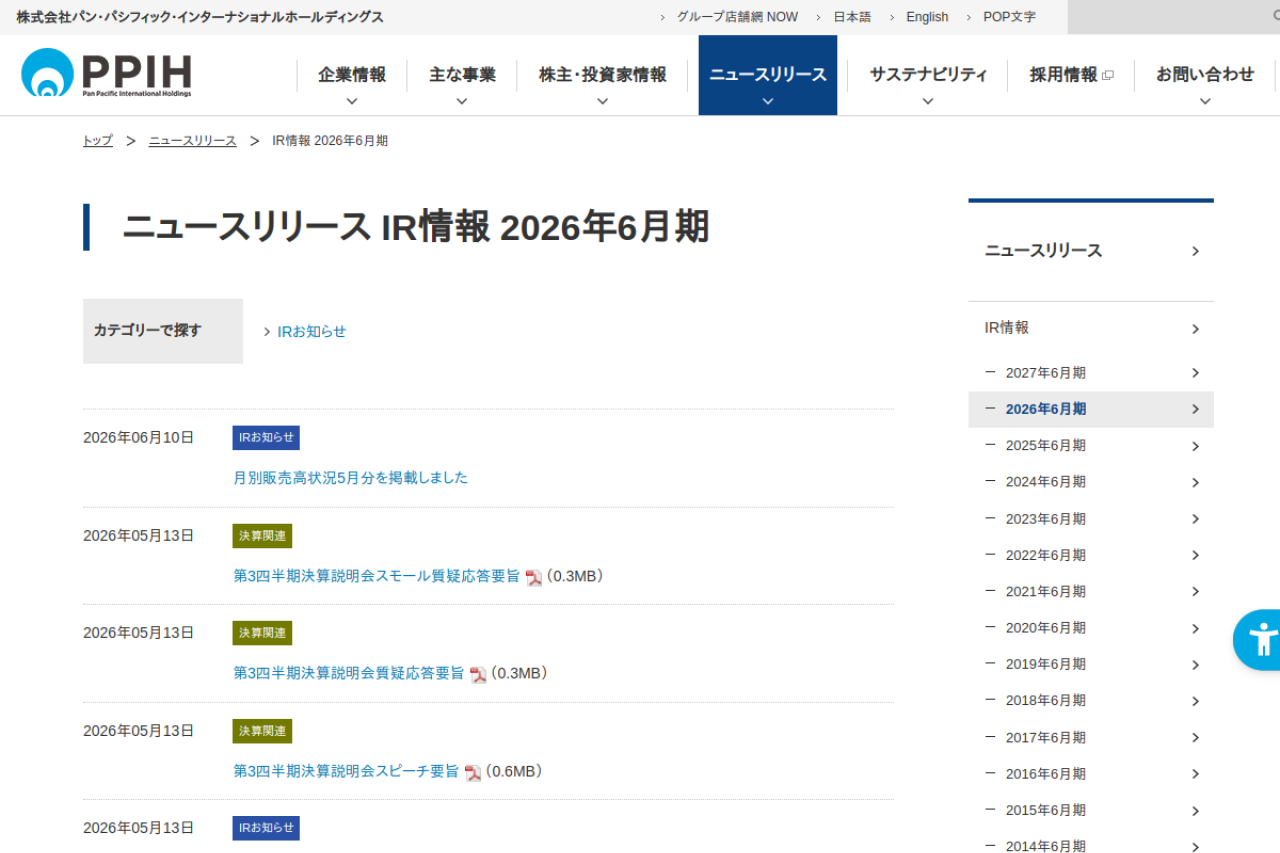Open 月別販売高状況5月分を掲載しました article

pyautogui.click(x=351, y=478)
